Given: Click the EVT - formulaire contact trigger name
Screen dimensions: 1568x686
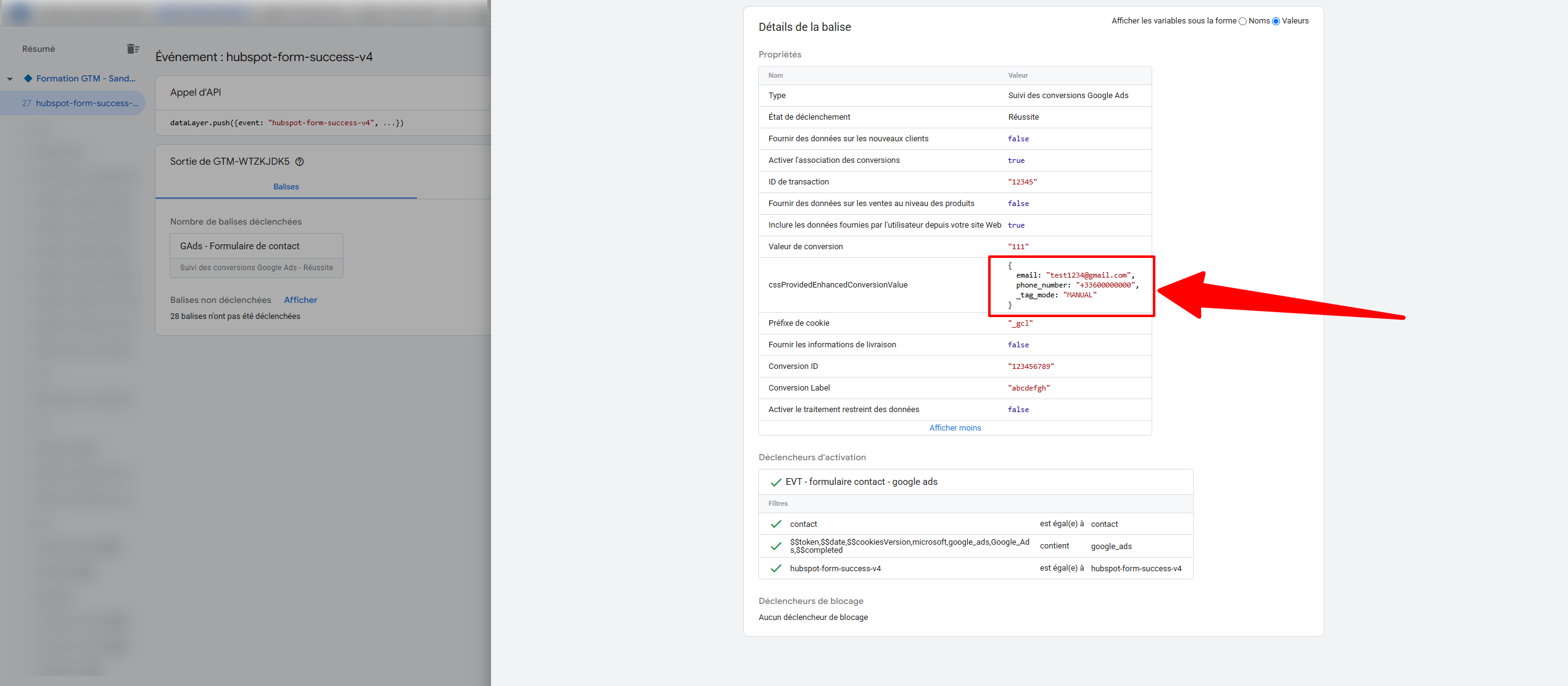Looking at the screenshot, I should tap(861, 482).
